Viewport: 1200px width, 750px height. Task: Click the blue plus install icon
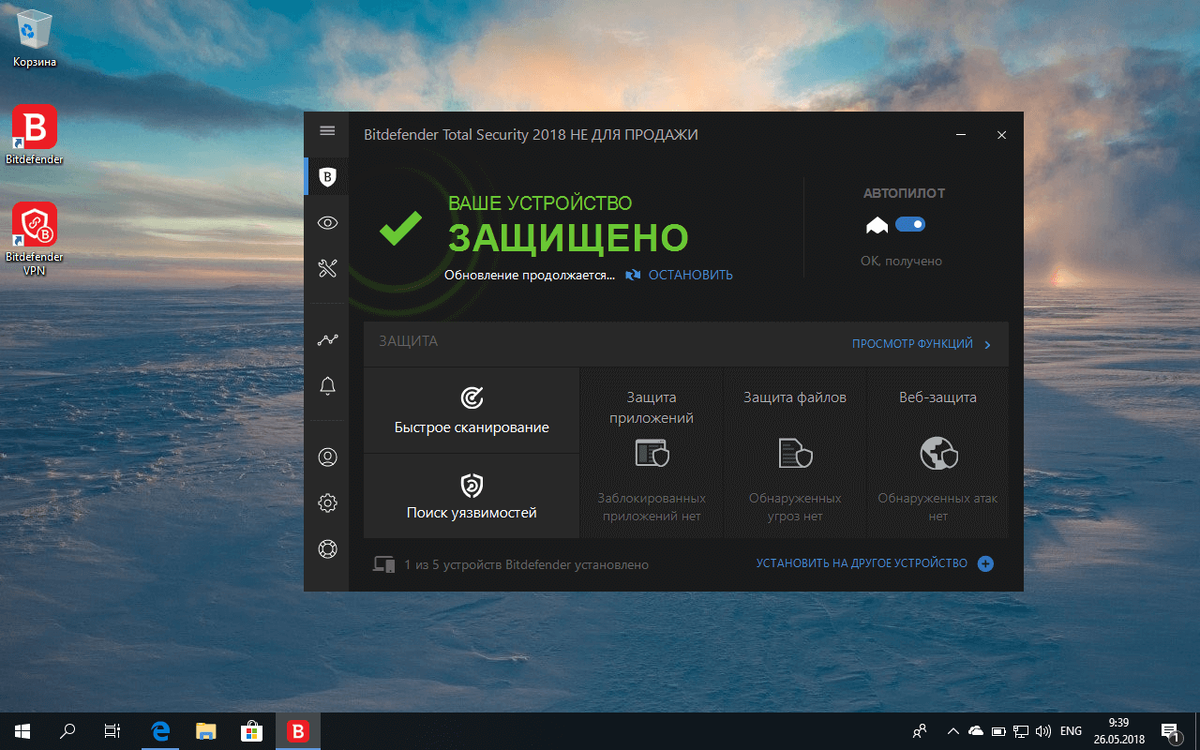click(x=985, y=564)
